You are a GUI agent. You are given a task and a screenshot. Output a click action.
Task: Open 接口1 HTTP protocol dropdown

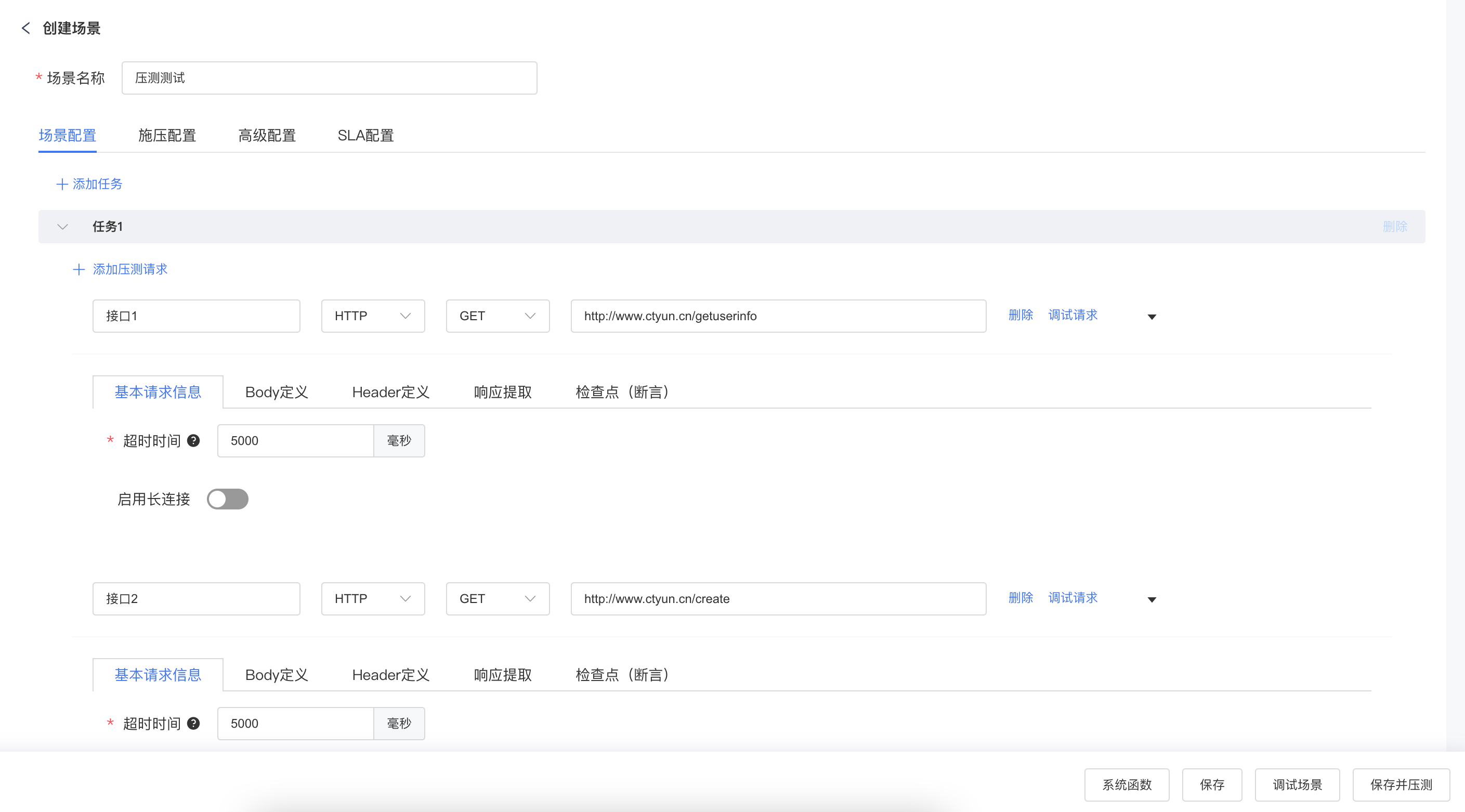pyautogui.click(x=373, y=316)
